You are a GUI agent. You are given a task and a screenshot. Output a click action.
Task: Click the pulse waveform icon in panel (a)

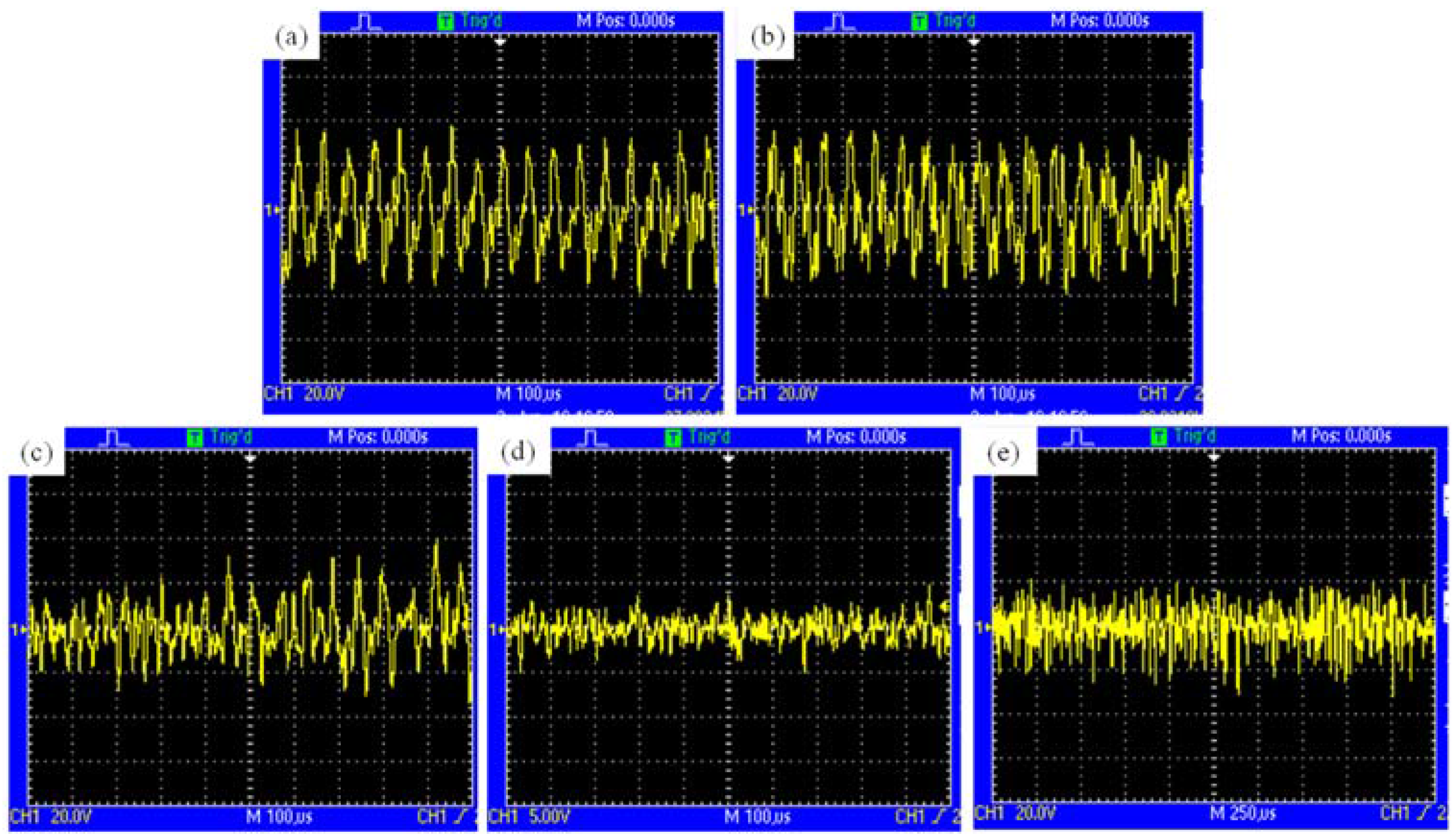coord(367,22)
